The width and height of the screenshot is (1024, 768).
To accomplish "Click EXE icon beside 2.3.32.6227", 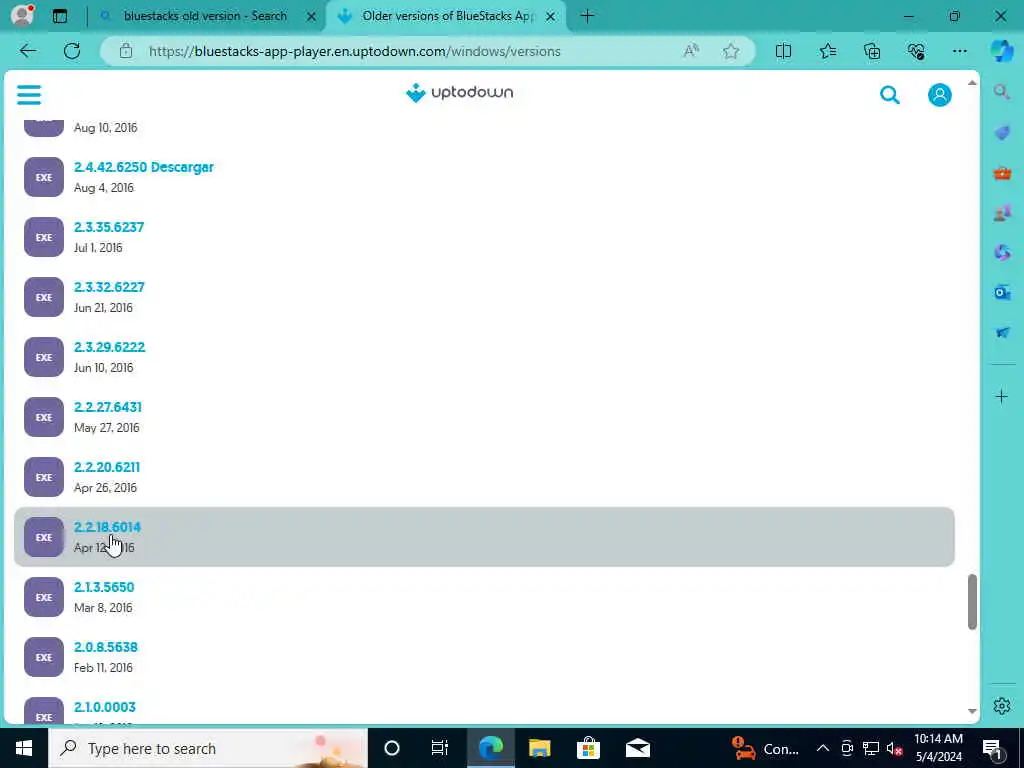I will coord(44,297).
